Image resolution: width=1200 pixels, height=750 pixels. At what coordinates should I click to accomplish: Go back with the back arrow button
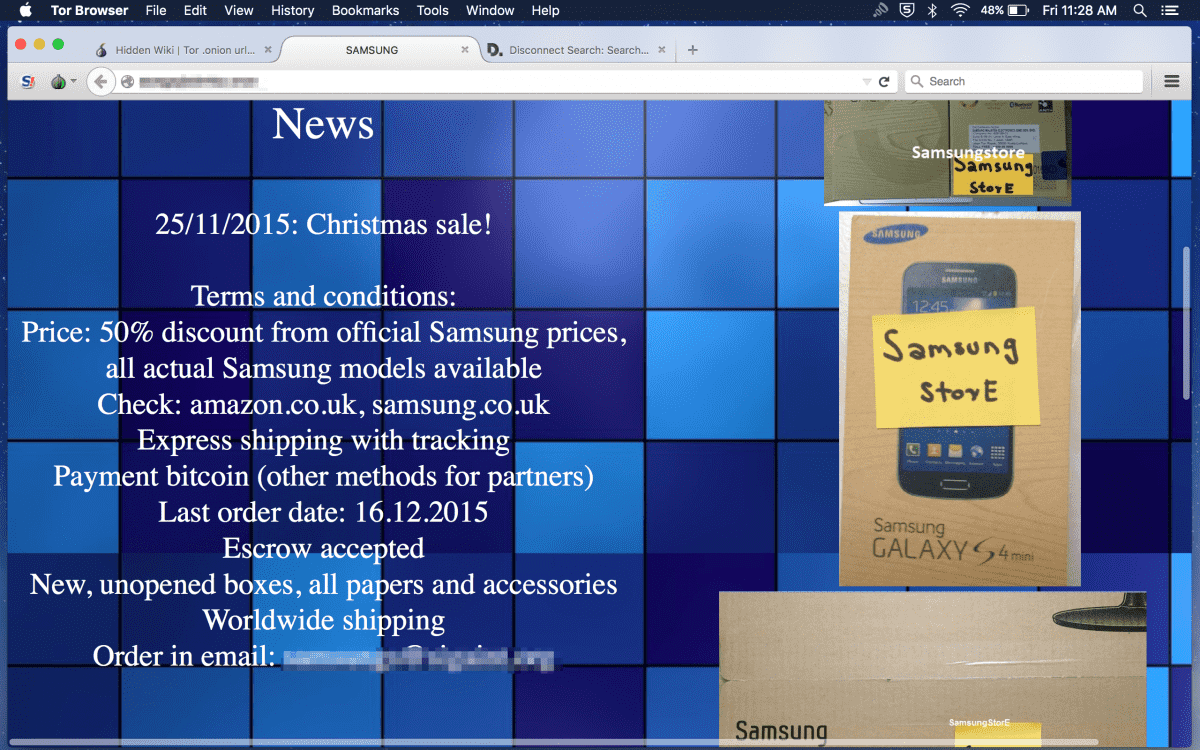(99, 81)
